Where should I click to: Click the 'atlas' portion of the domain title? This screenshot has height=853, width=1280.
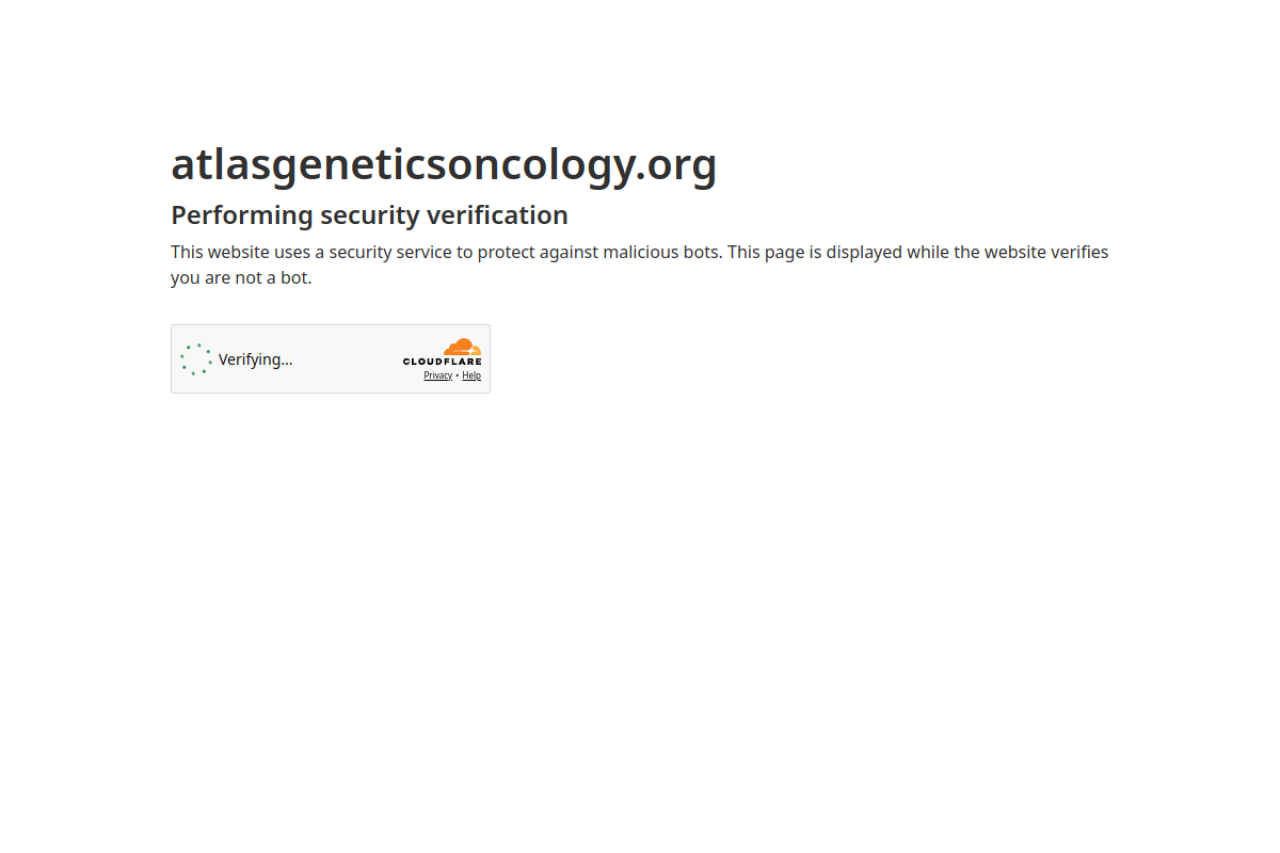tap(207, 164)
